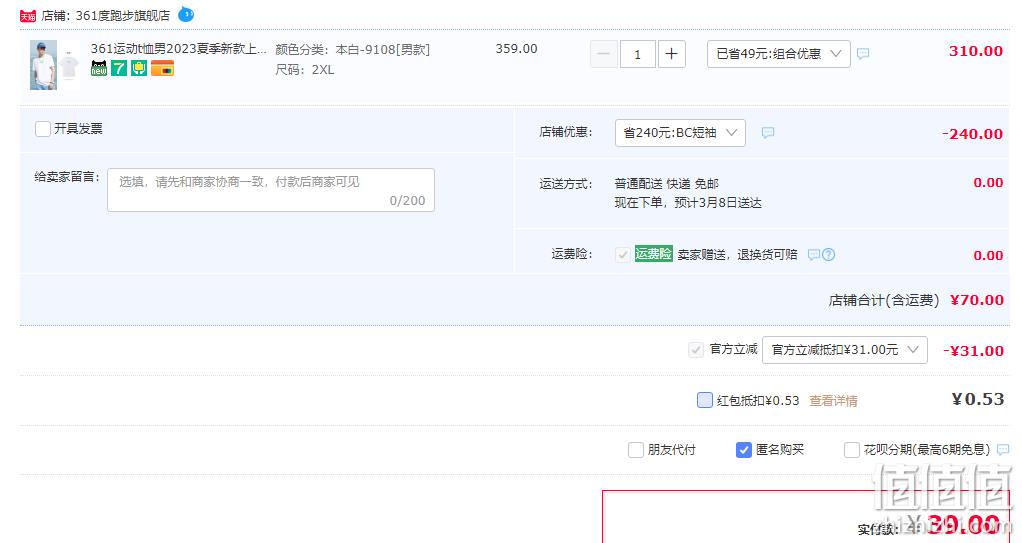Open the 官方立减抵扣¥31.00元 dropdown
This screenshot has width=1022, height=543.
tap(844, 350)
